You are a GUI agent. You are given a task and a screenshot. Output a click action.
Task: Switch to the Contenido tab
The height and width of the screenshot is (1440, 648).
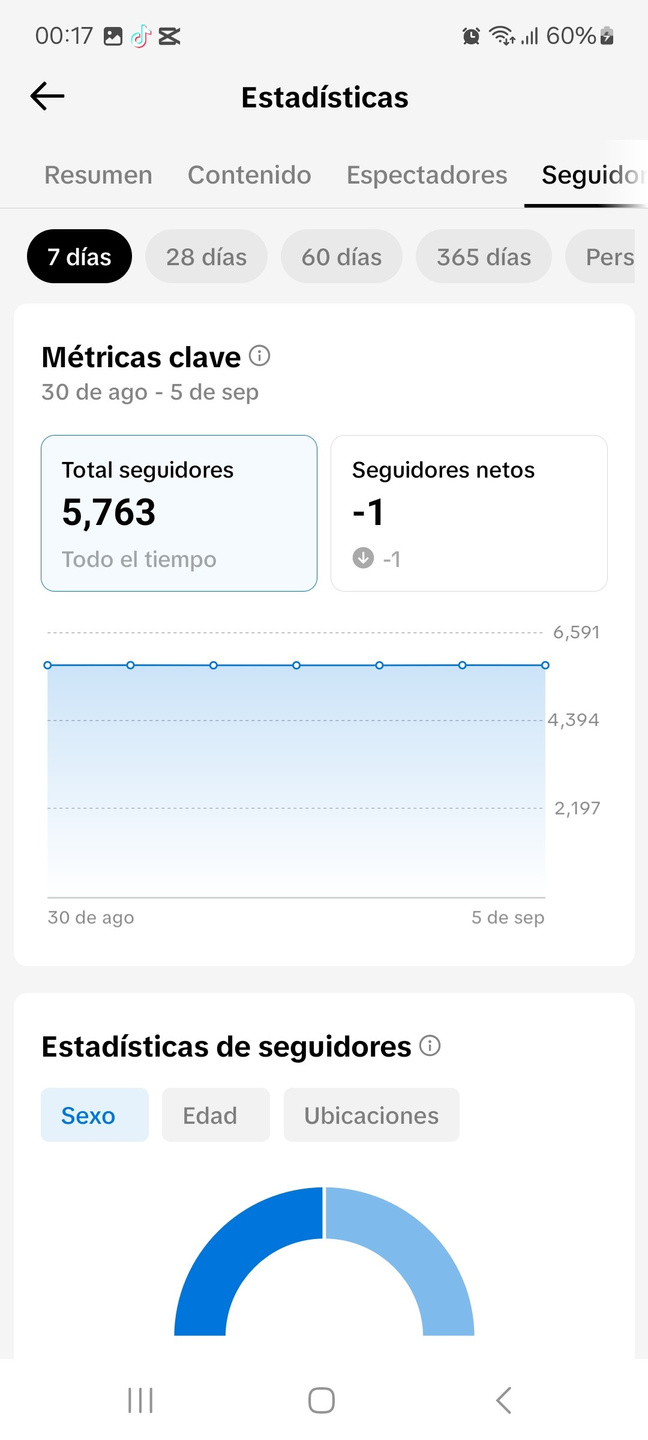249,175
